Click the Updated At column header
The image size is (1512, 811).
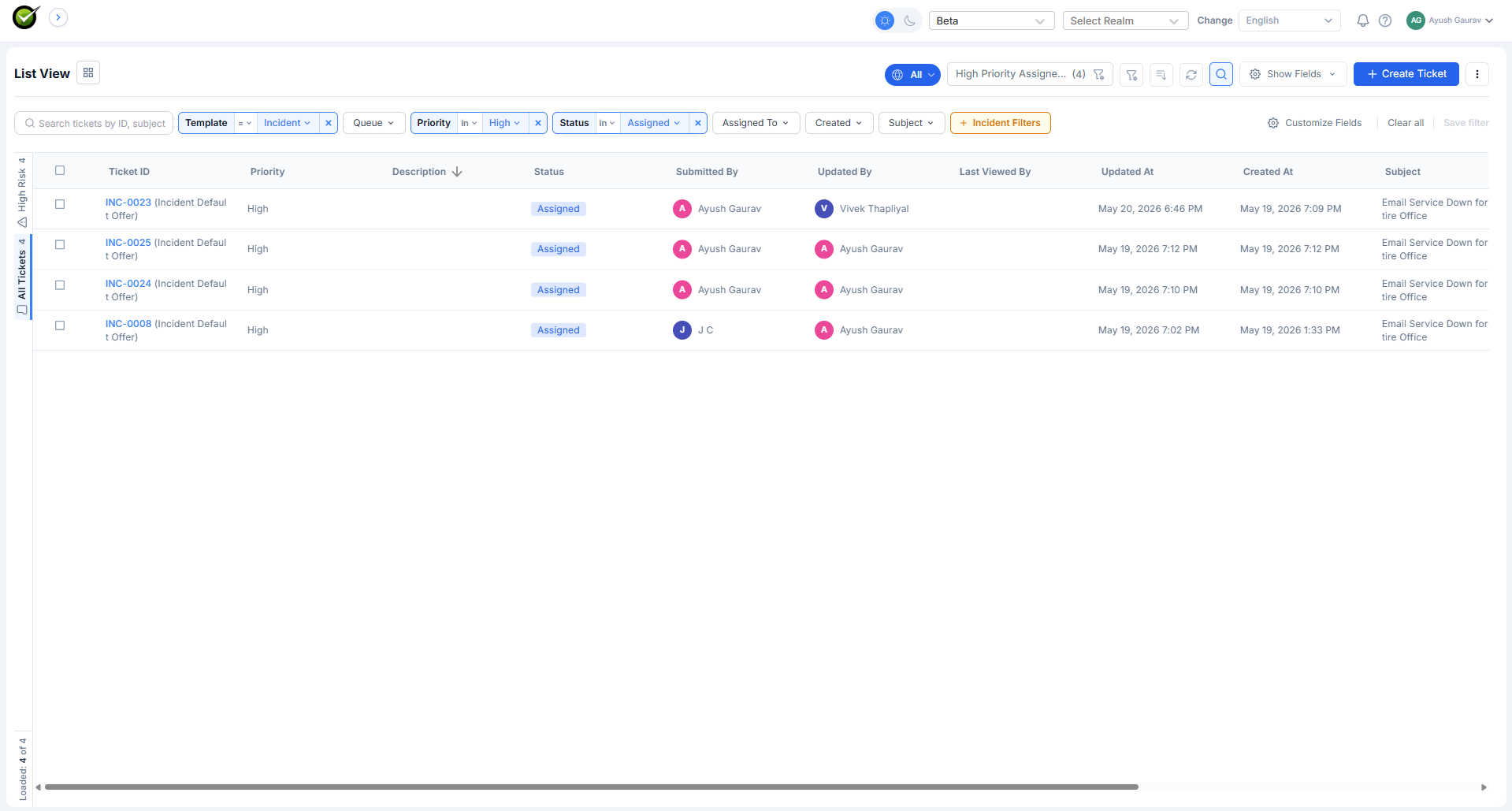click(x=1127, y=172)
